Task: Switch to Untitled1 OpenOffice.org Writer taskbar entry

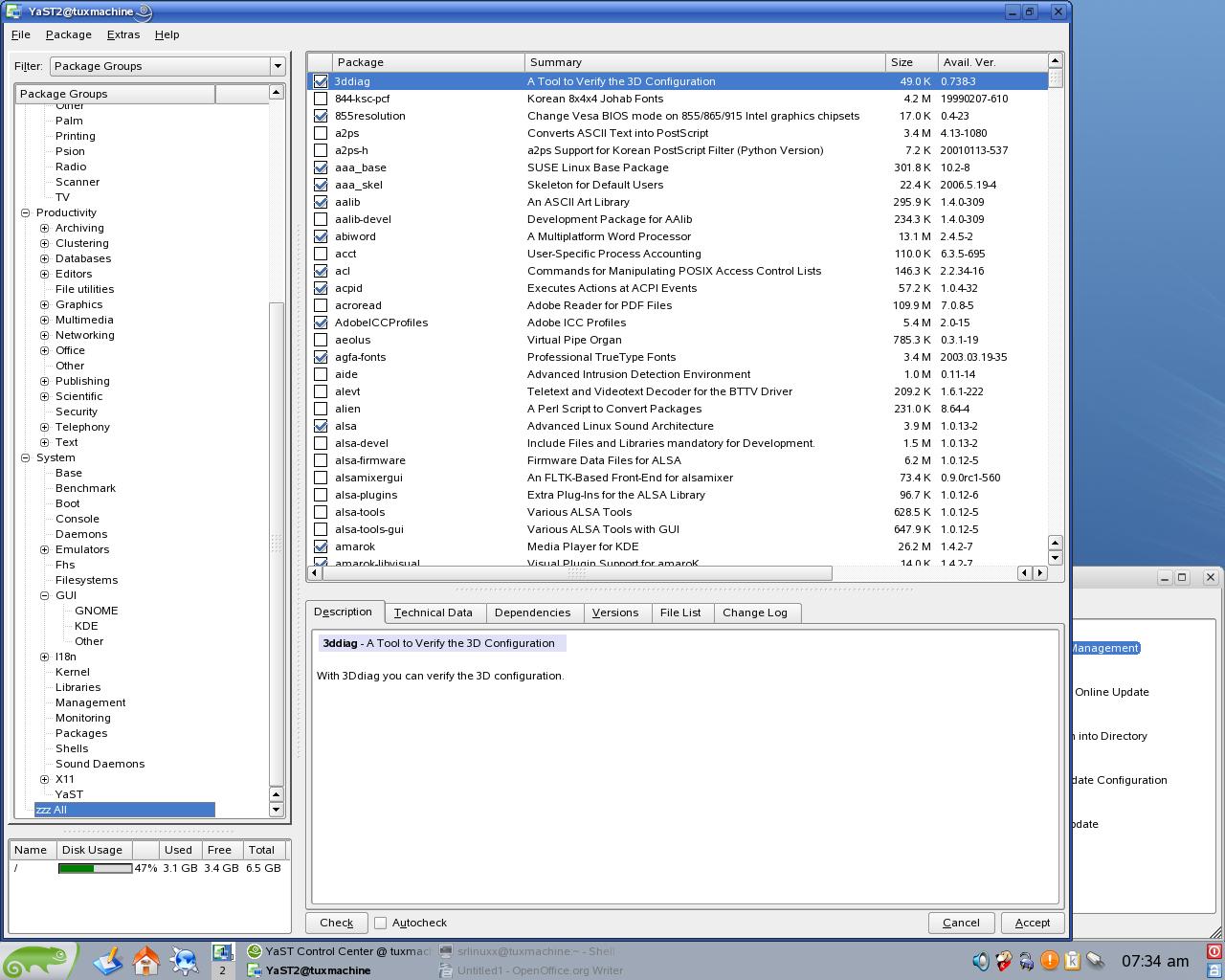Action: coord(530,970)
